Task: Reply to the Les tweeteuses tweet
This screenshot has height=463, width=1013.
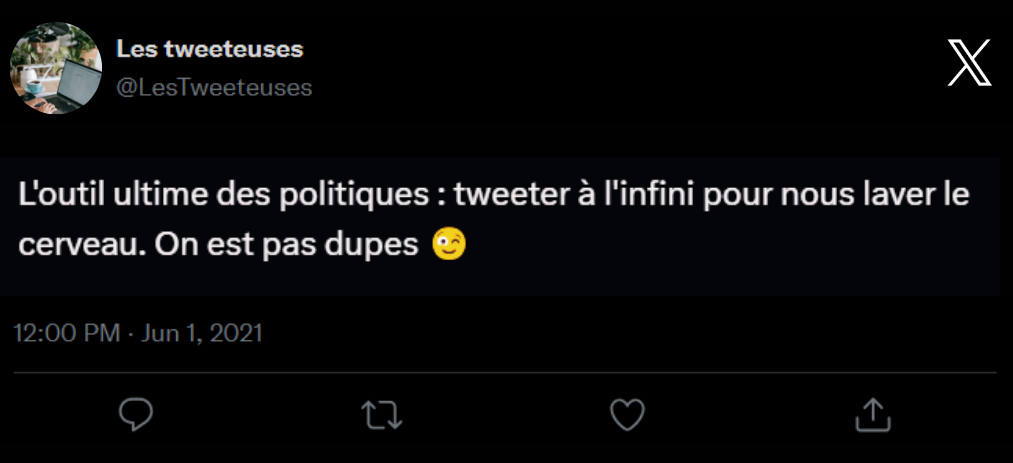Action: (135, 414)
